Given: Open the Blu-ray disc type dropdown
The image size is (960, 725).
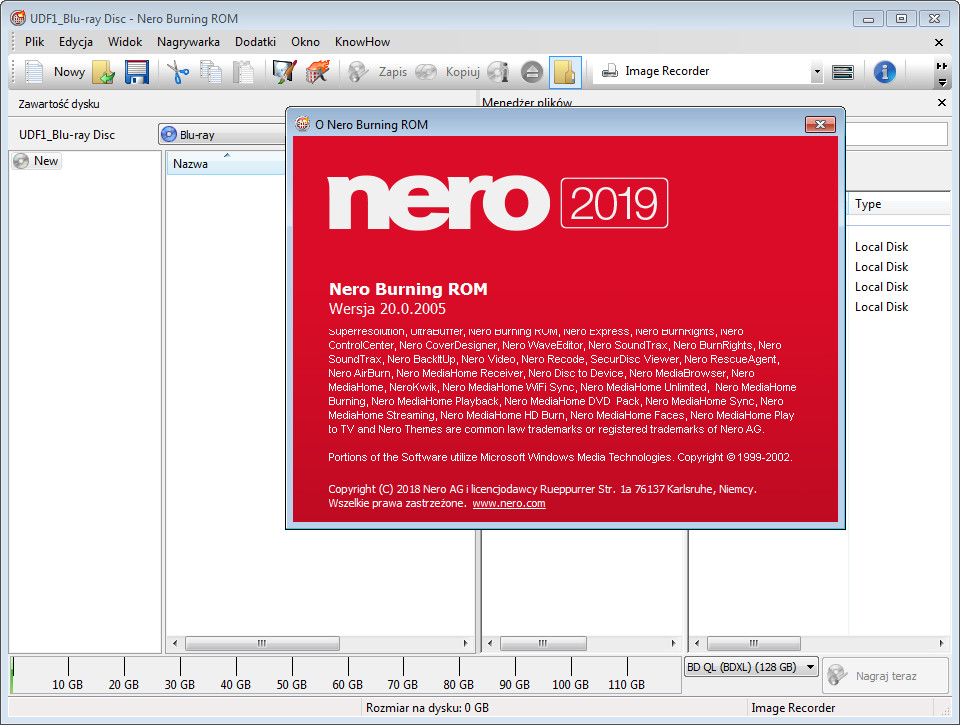Looking at the screenshot, I should tap(223, 135).
